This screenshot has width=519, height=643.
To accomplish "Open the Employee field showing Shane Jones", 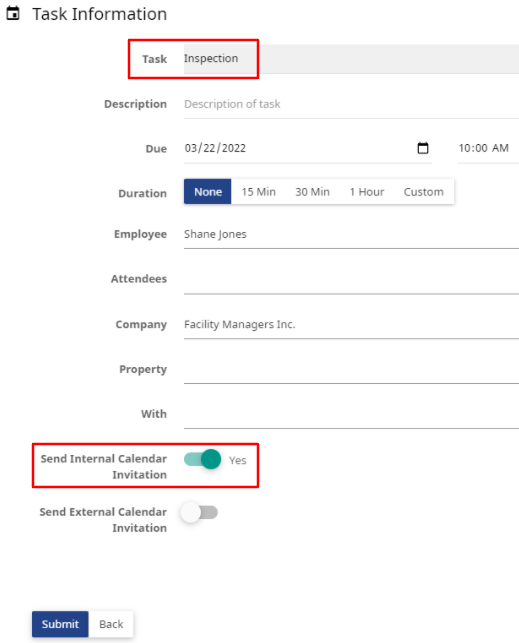I will [351, 234].
